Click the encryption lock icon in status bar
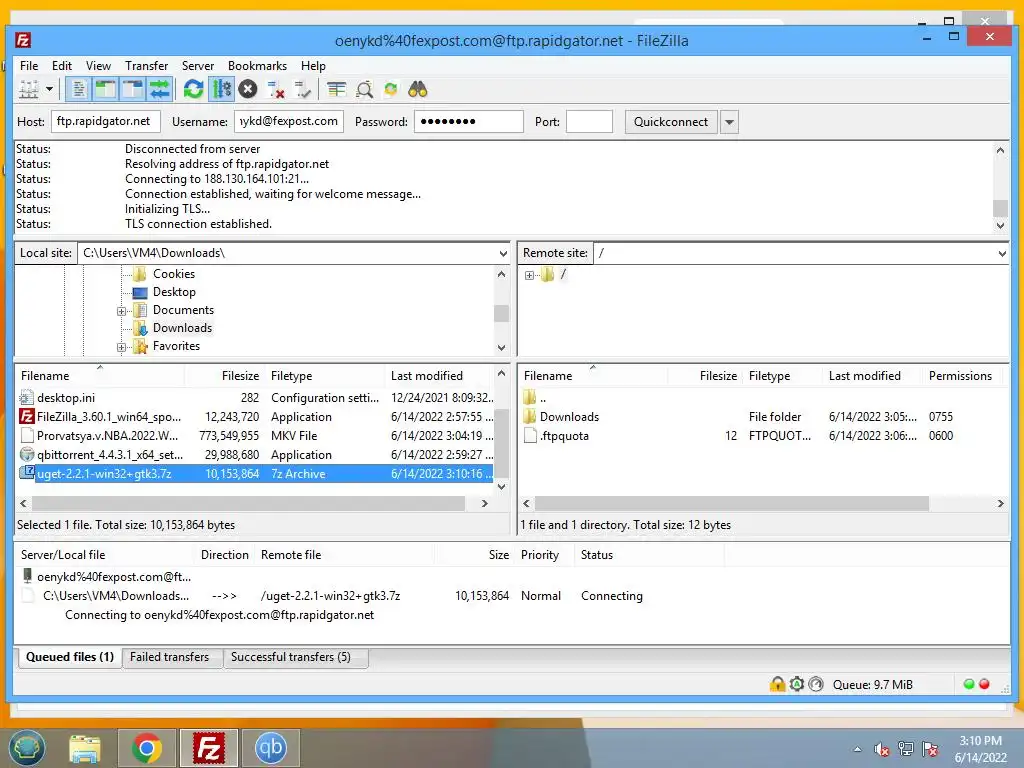This screenshot has width=1024, height=768. 777,684
